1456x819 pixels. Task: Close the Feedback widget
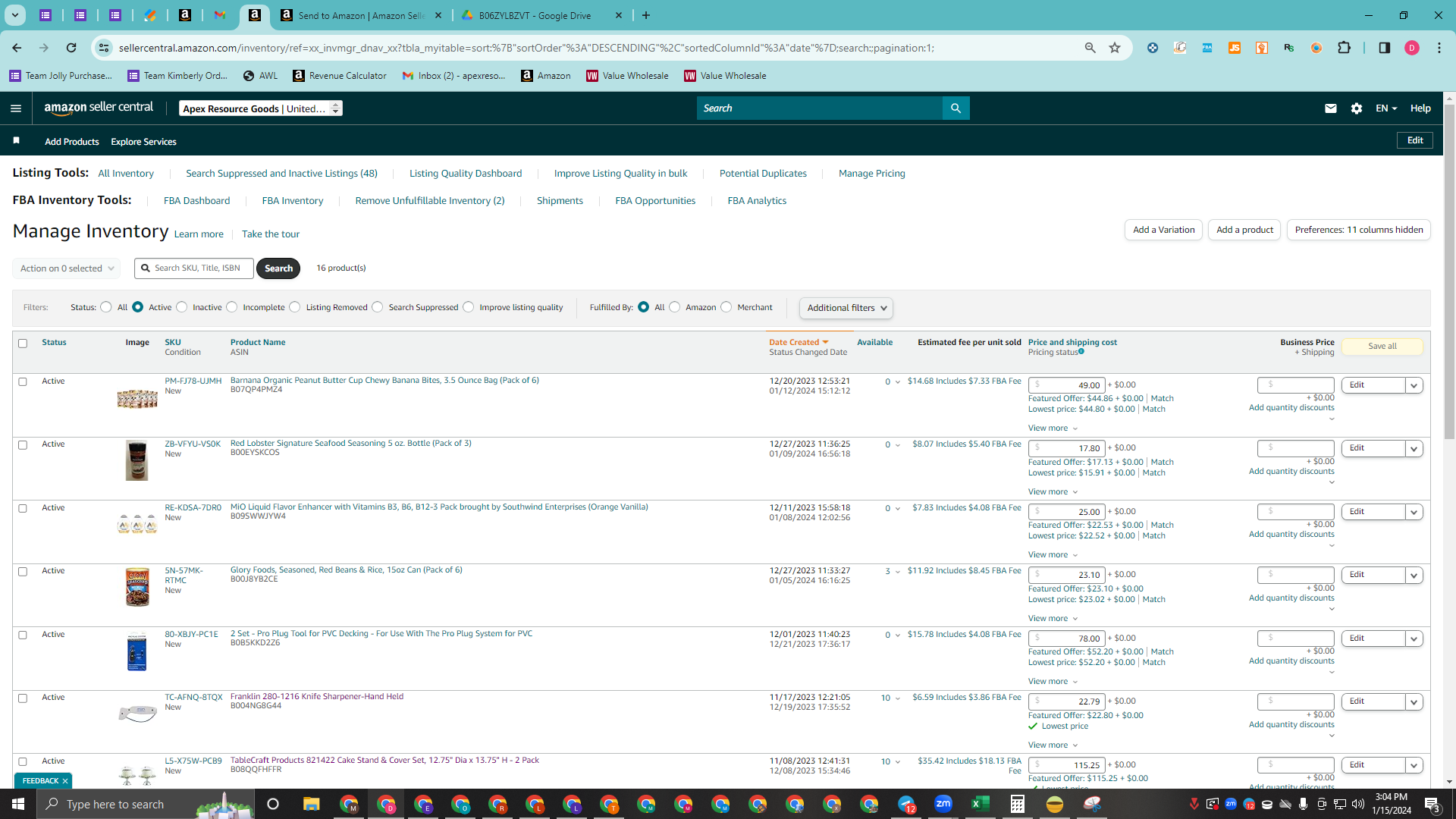coord(65,780)
